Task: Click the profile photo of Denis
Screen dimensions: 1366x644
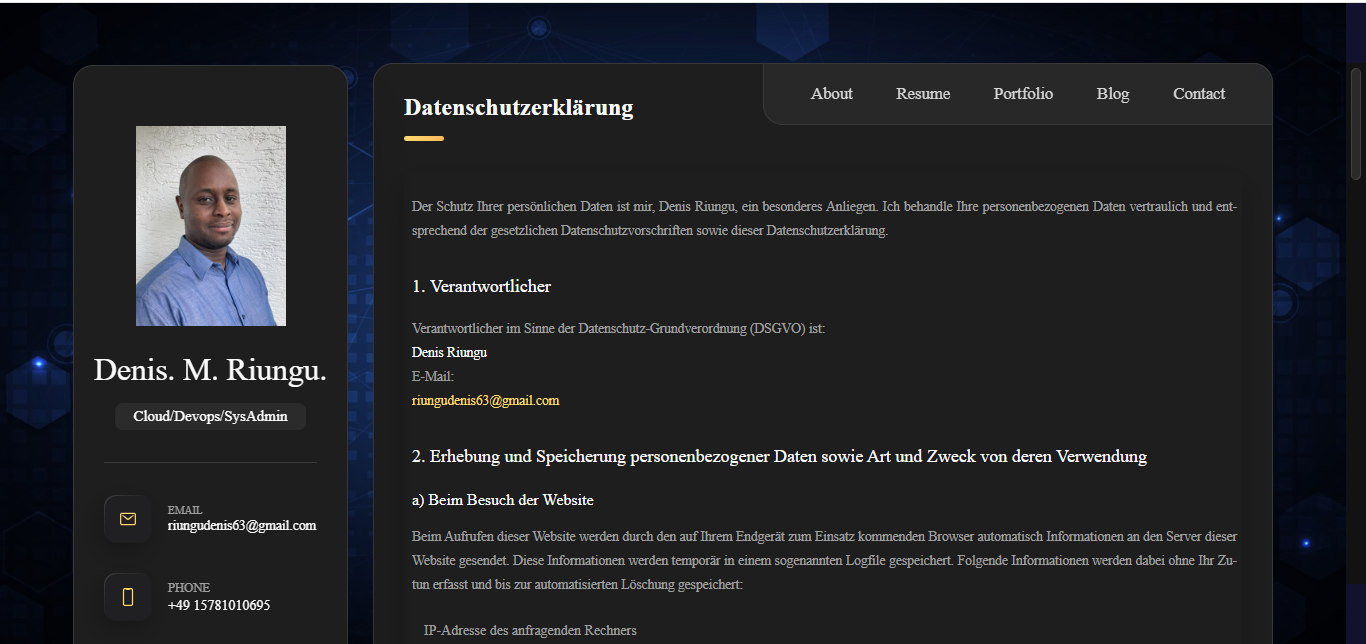Action: point(211,226)
